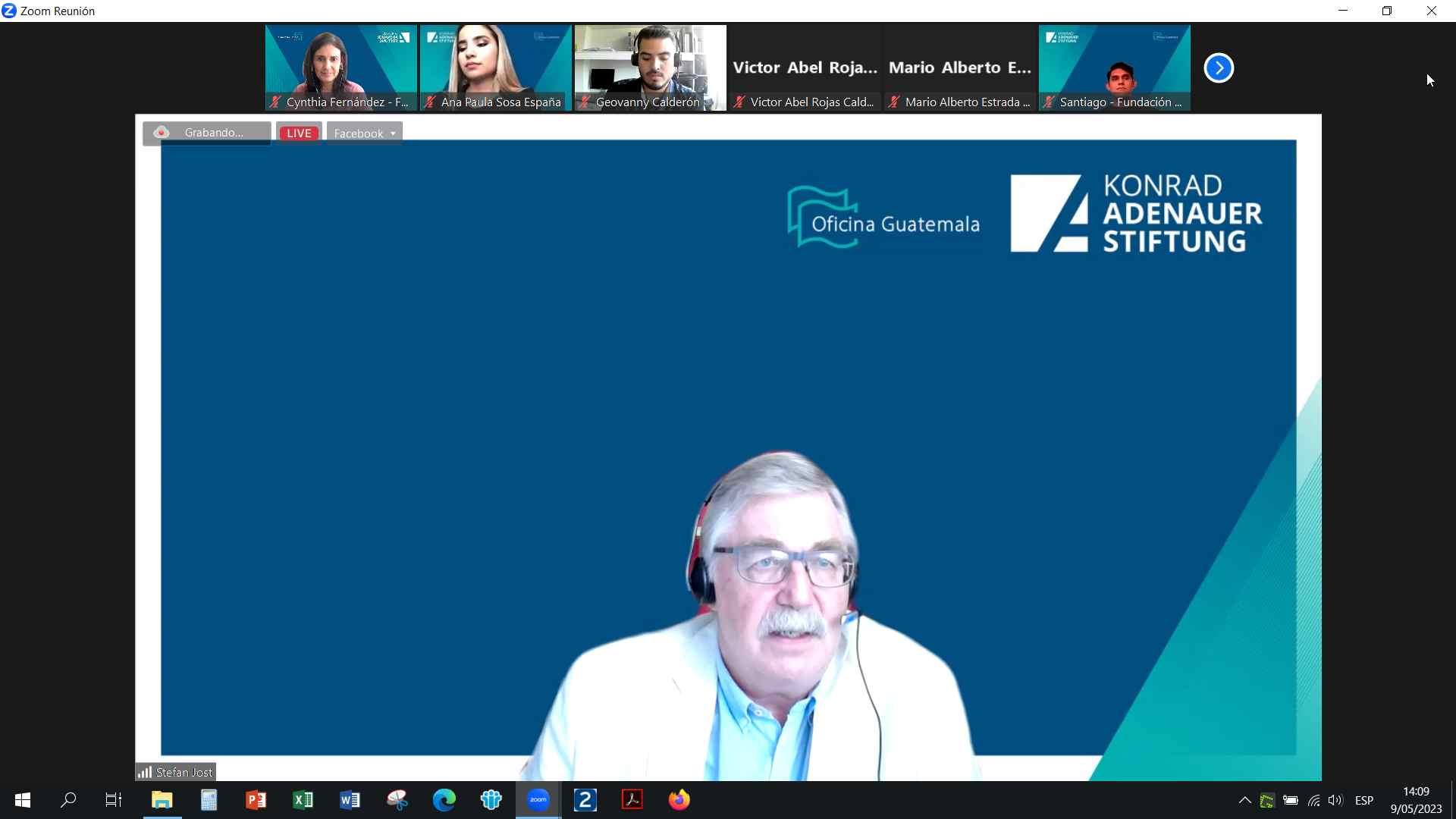Switch the ESP keyboard language indicator
This screenshot has width=1456, height=819.
pos(1363,800)
